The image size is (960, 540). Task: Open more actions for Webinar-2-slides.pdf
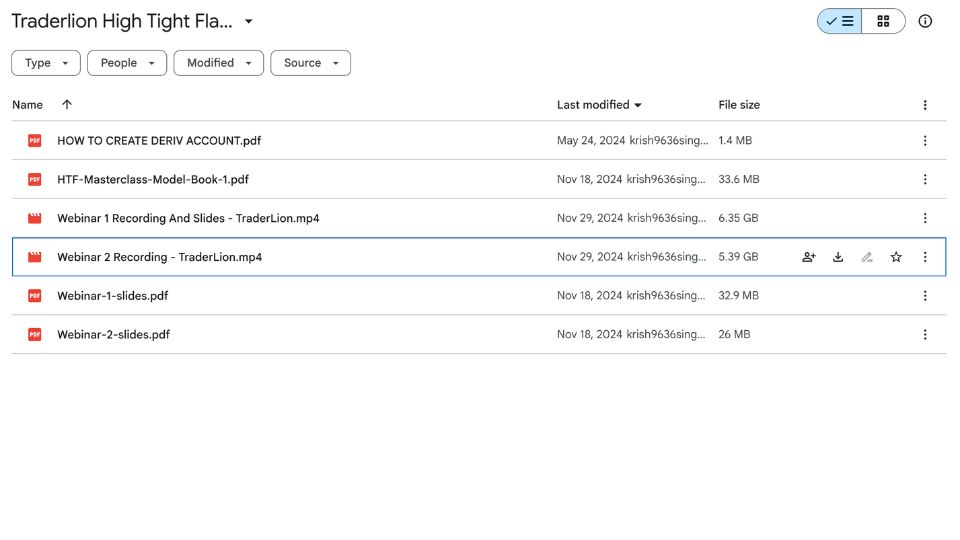click(x=925, y=335)
